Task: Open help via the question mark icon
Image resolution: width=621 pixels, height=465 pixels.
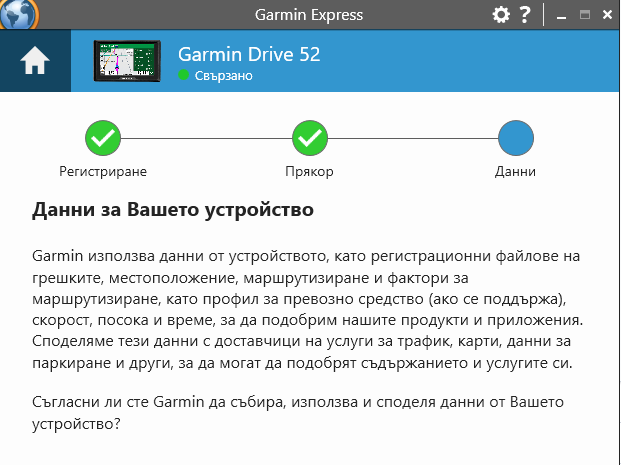Action: pos(525,15)
